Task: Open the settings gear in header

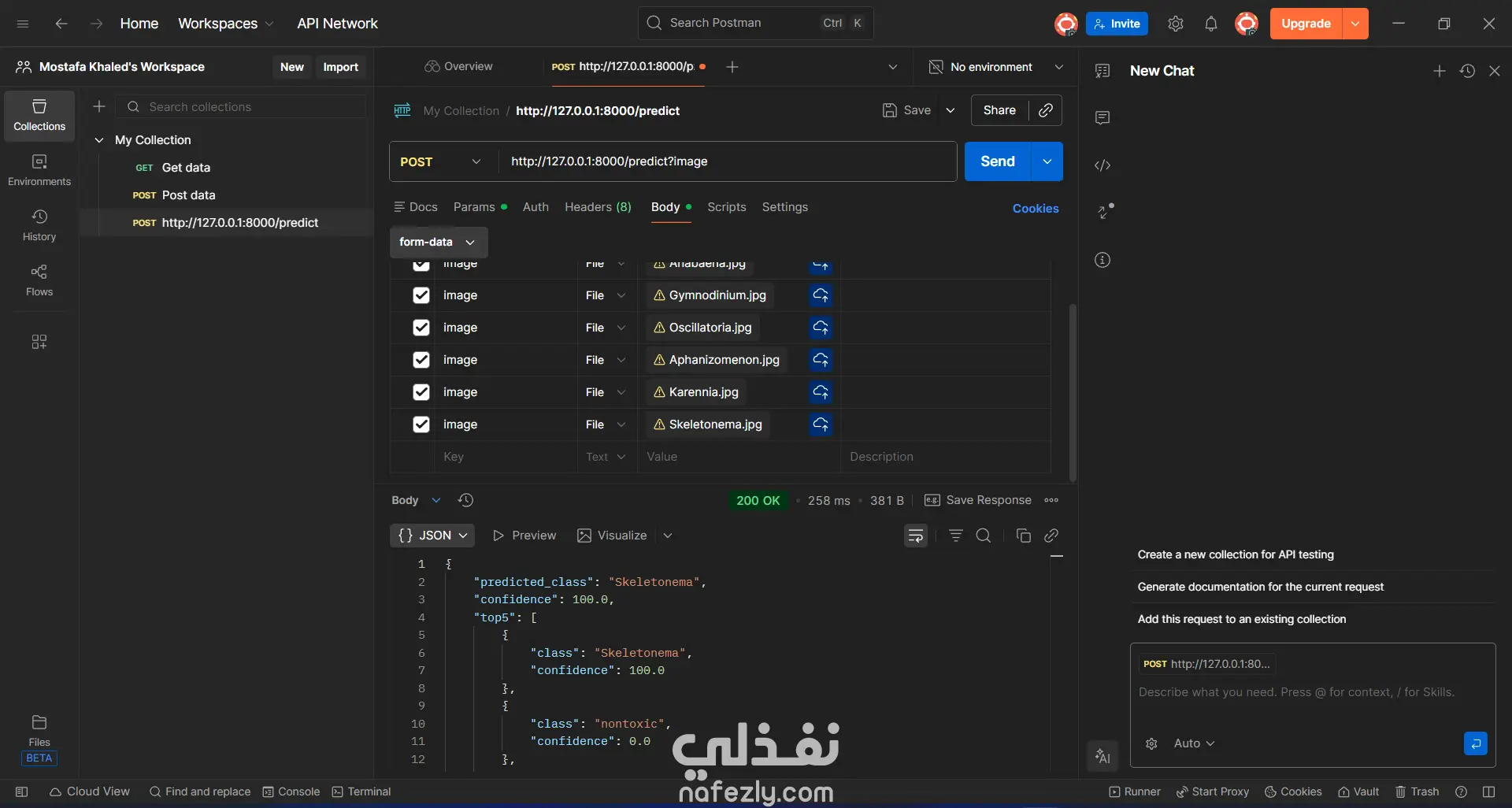Action: click(1176, 24)
